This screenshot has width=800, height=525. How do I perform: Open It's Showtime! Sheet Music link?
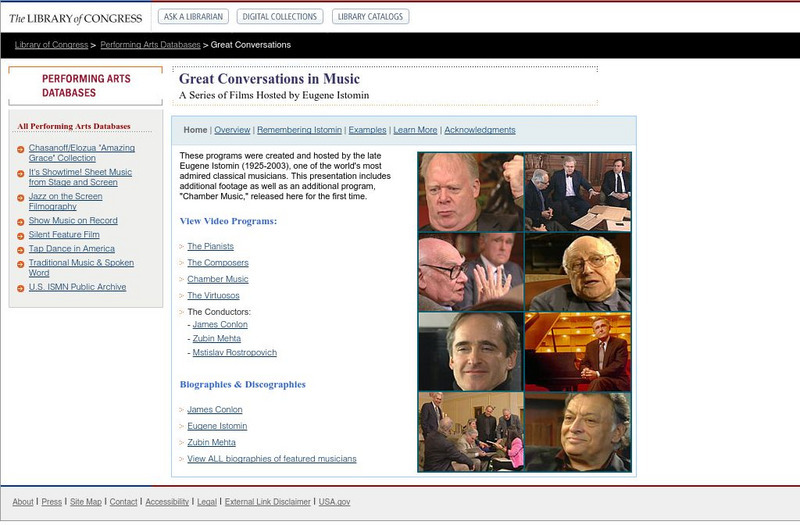click(x=80, y=177)
